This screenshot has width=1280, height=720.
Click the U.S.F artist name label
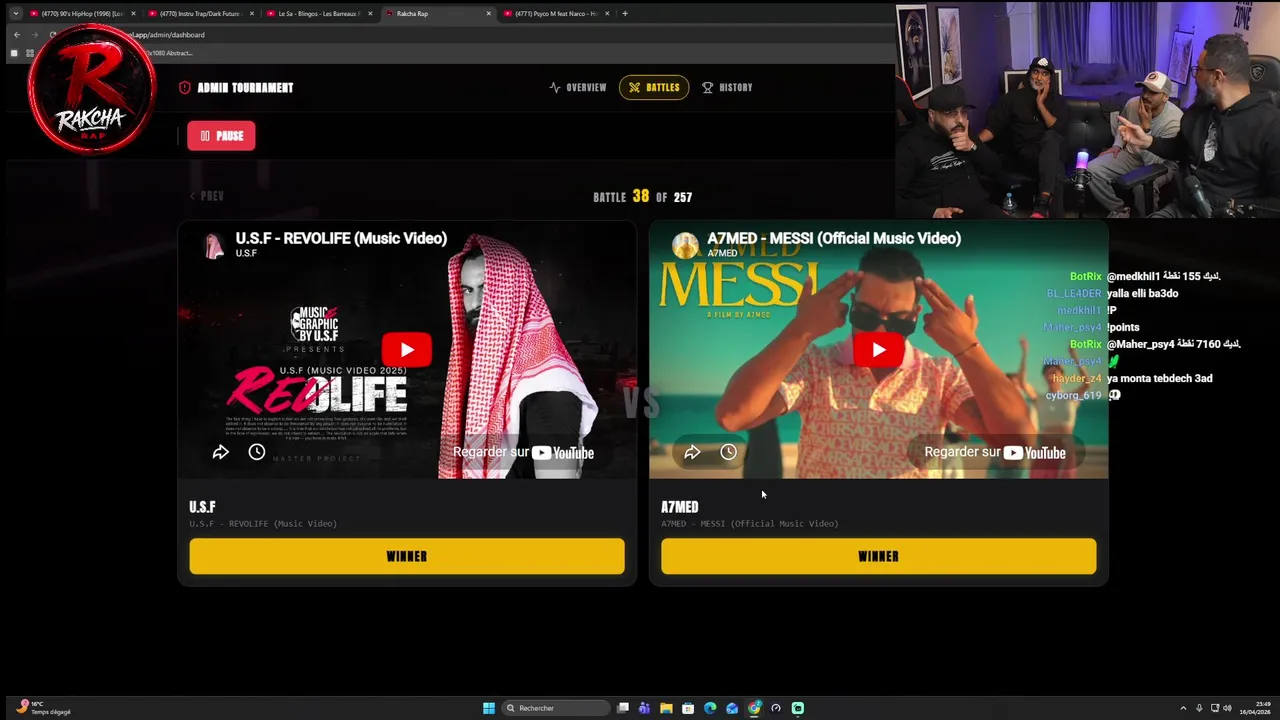[202, 507]
